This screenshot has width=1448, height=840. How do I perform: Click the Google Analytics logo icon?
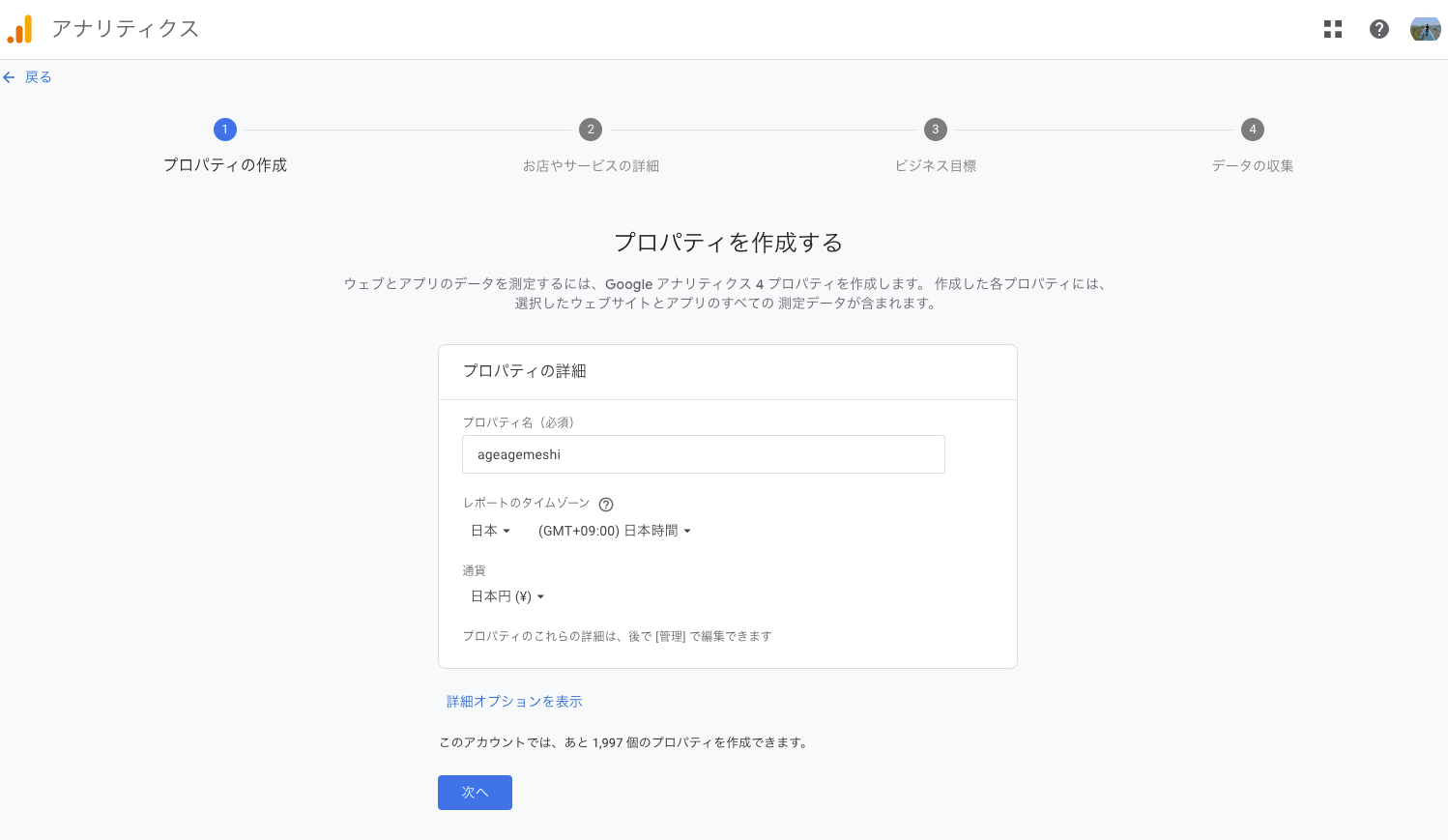coord(19,29)
